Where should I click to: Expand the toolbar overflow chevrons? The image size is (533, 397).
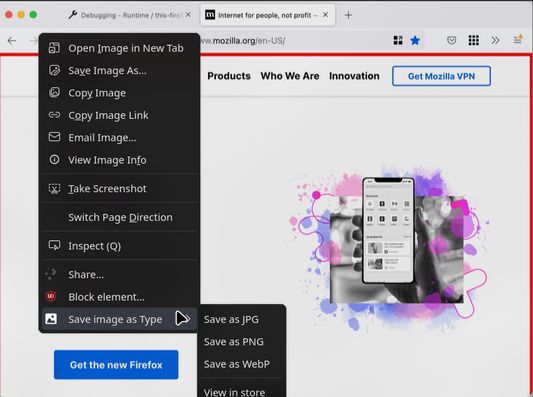pyautogui.click(x=495, y=40)
